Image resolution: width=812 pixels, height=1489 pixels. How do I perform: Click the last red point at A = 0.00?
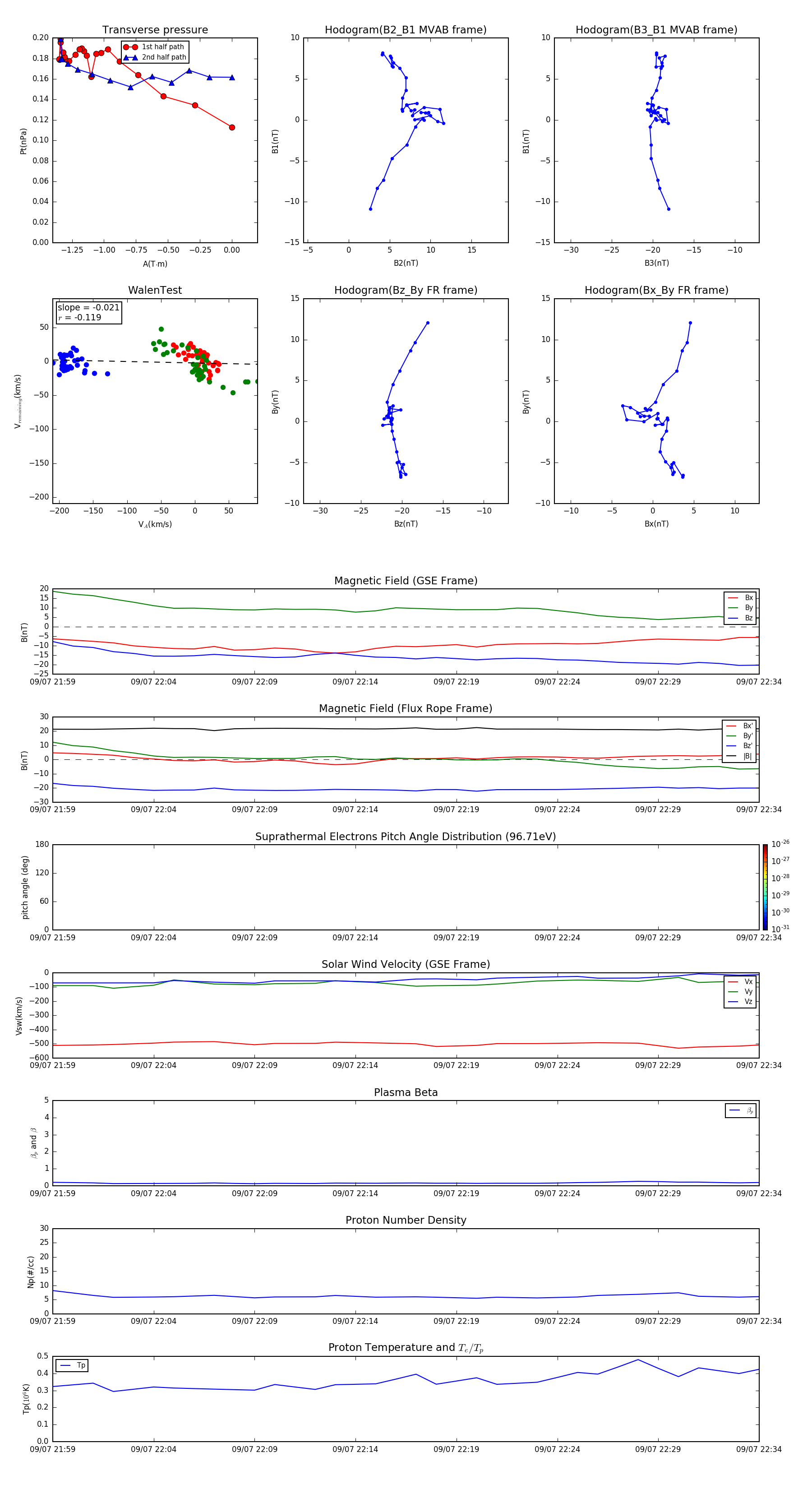(x=232, y=127)
